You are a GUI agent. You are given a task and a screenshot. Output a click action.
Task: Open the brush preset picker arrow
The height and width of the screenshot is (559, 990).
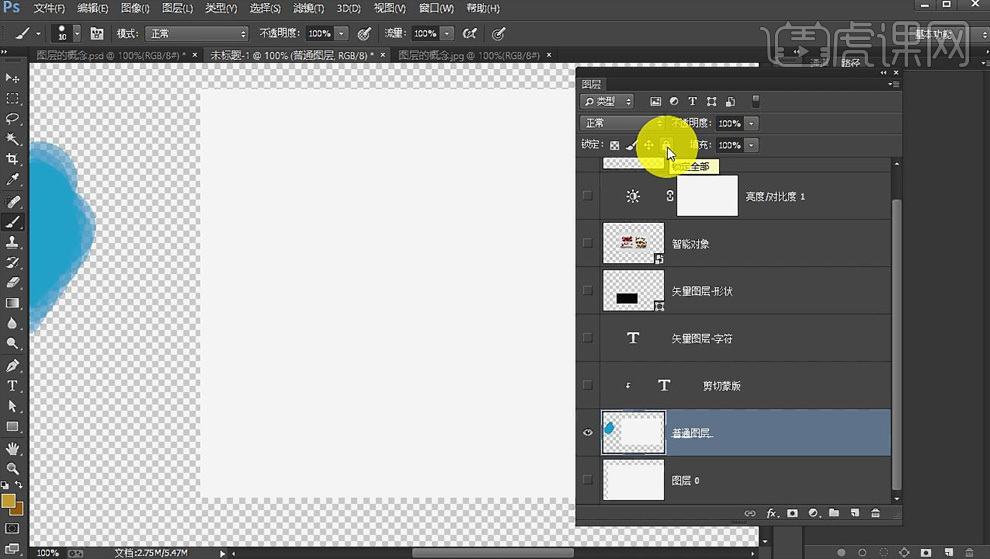[x=77, y=33]
